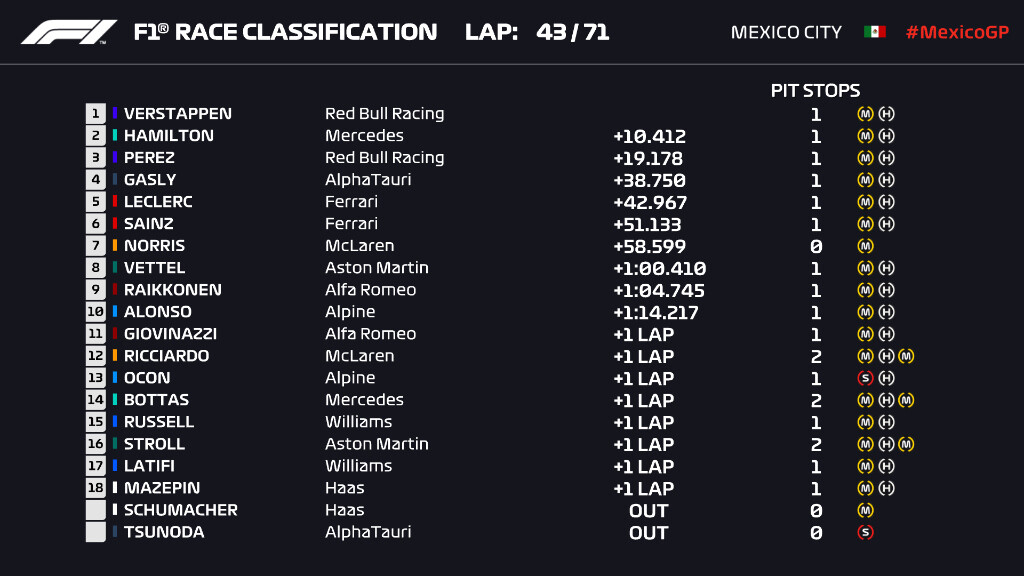The width and height of the screenshot is (1024, 576).
Task: Click the MEXICO CITY location label
Action: click(x=786, y=32)
